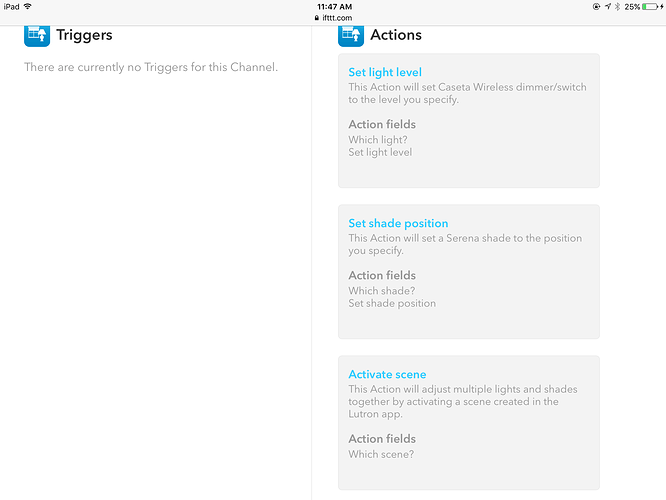Tap the Bluetooth status icon

click(617, 6)
